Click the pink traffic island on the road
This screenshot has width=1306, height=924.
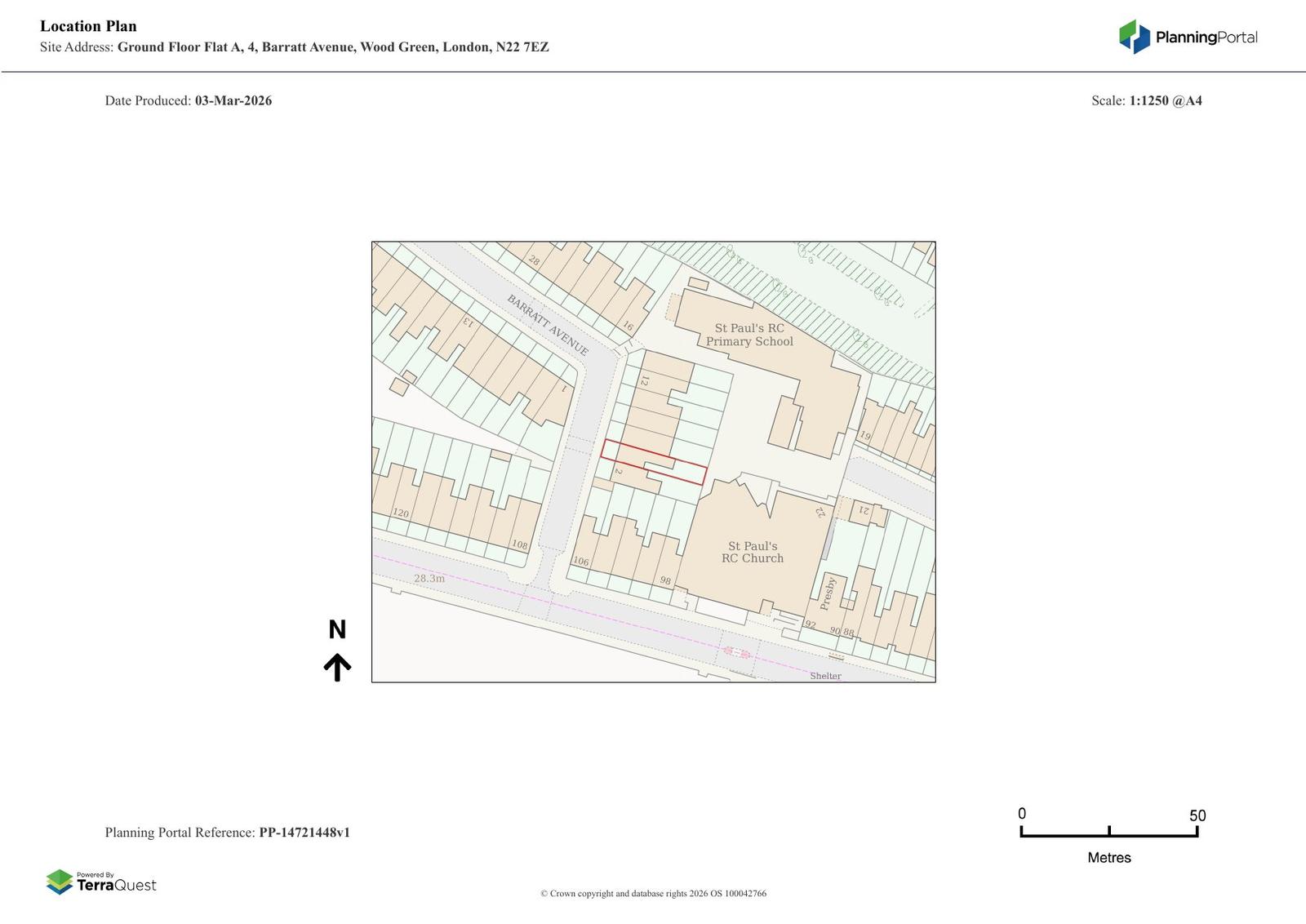736,651
